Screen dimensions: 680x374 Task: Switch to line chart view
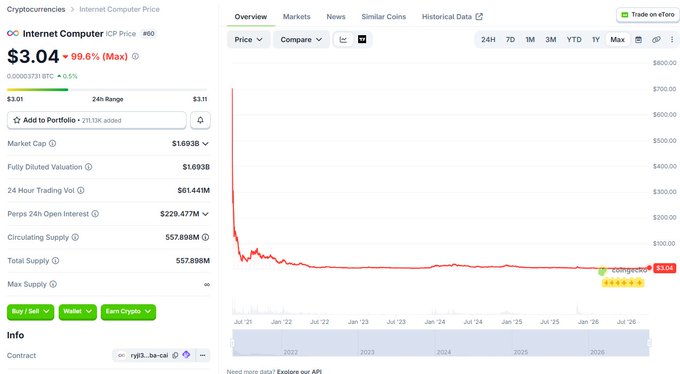343,39
